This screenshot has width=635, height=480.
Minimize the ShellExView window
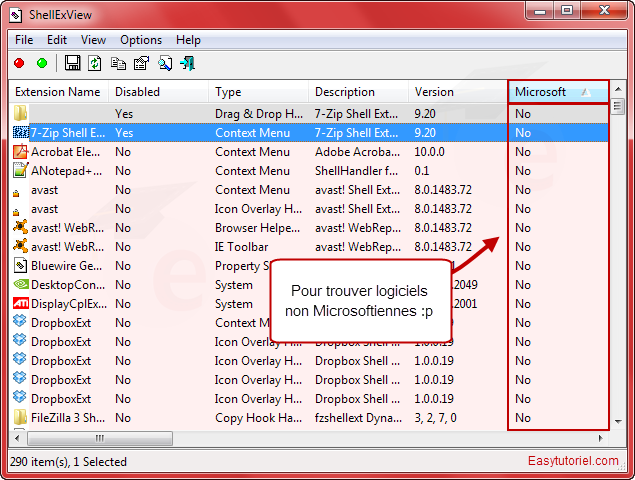(540, 11)
